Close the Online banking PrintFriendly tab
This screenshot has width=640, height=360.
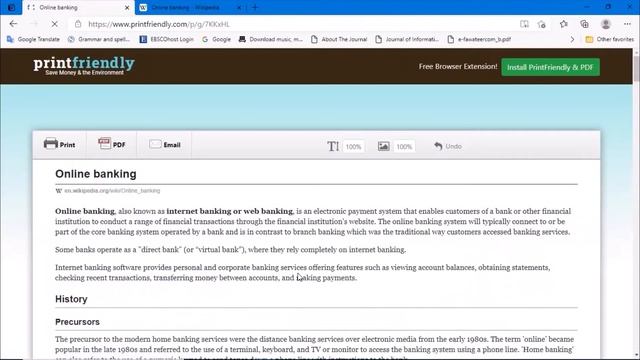pyautogui.click(x=127, y=7)
